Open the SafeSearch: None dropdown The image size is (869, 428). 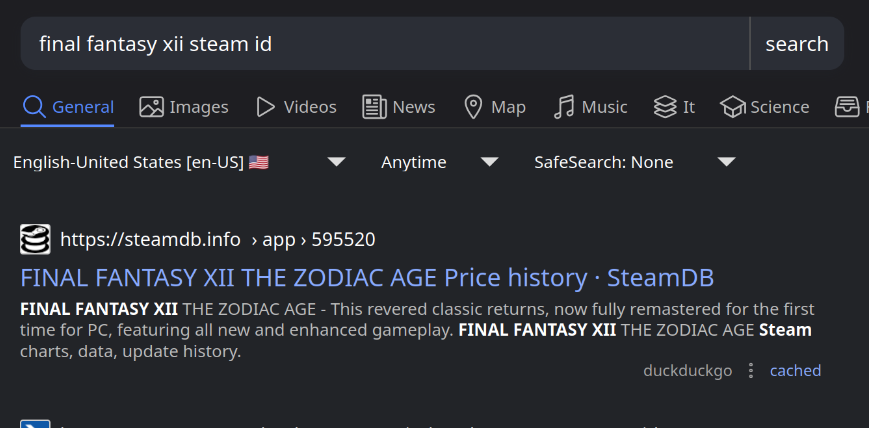coord(634,162)
